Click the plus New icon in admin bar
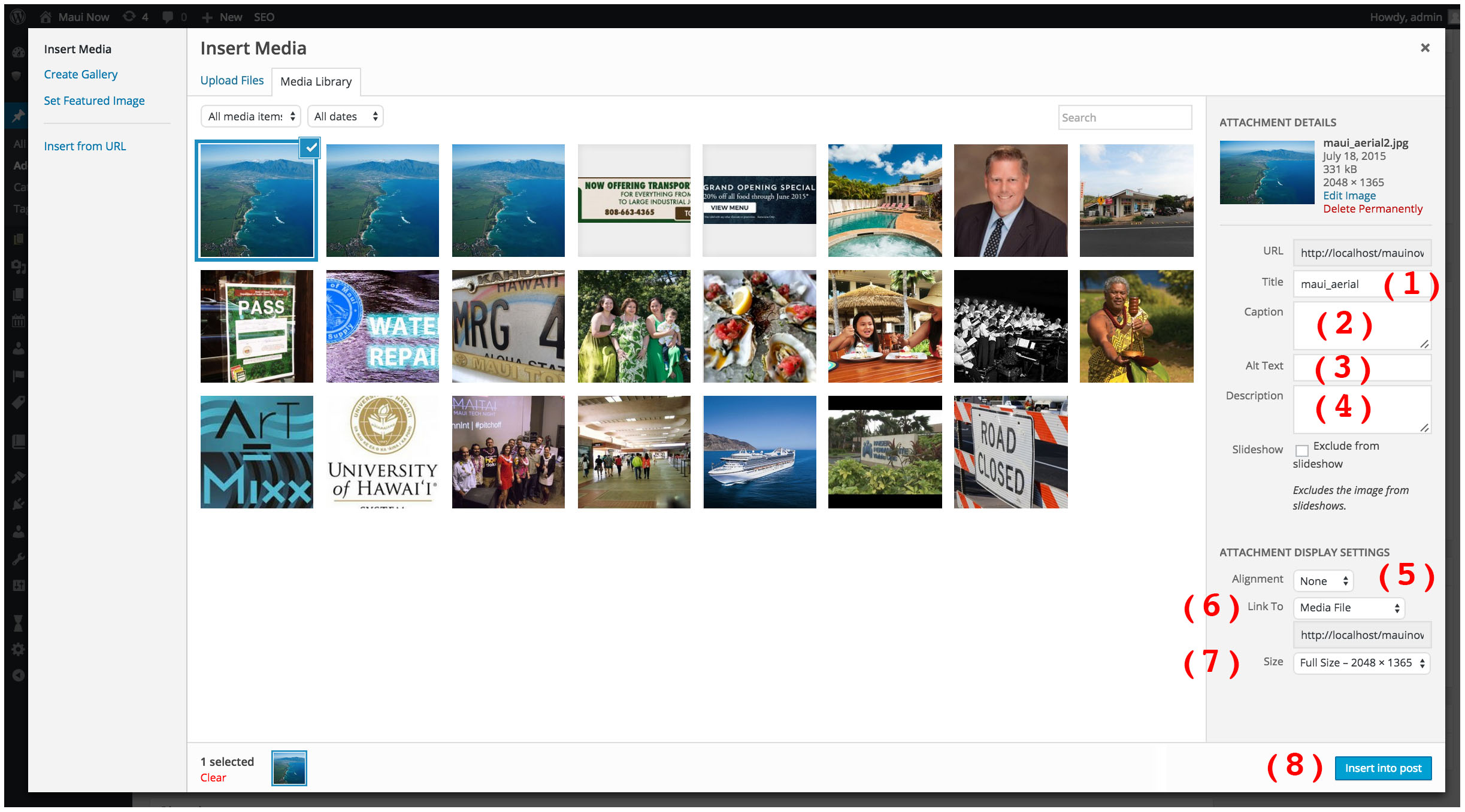 (x=207, y=17)
